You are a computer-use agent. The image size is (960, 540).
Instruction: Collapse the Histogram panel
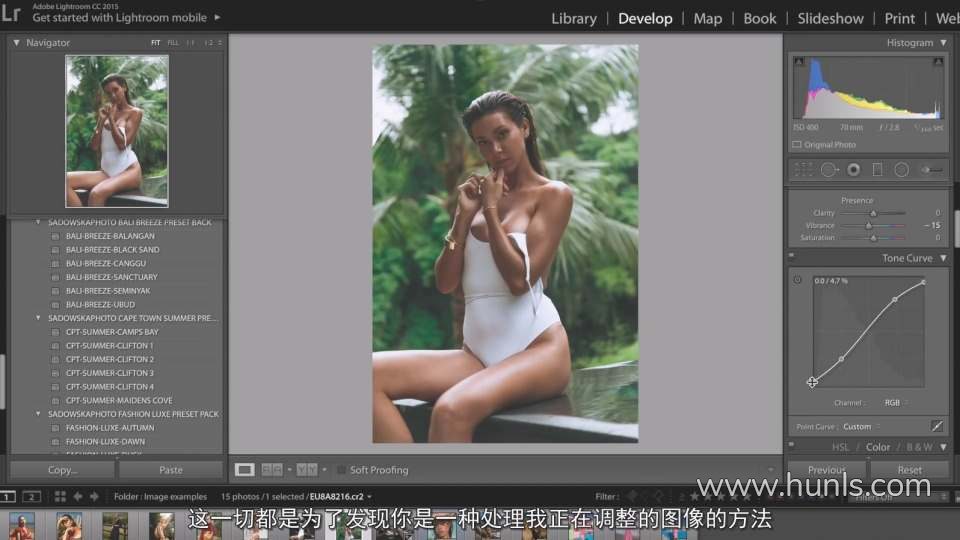tap(943, 43)
